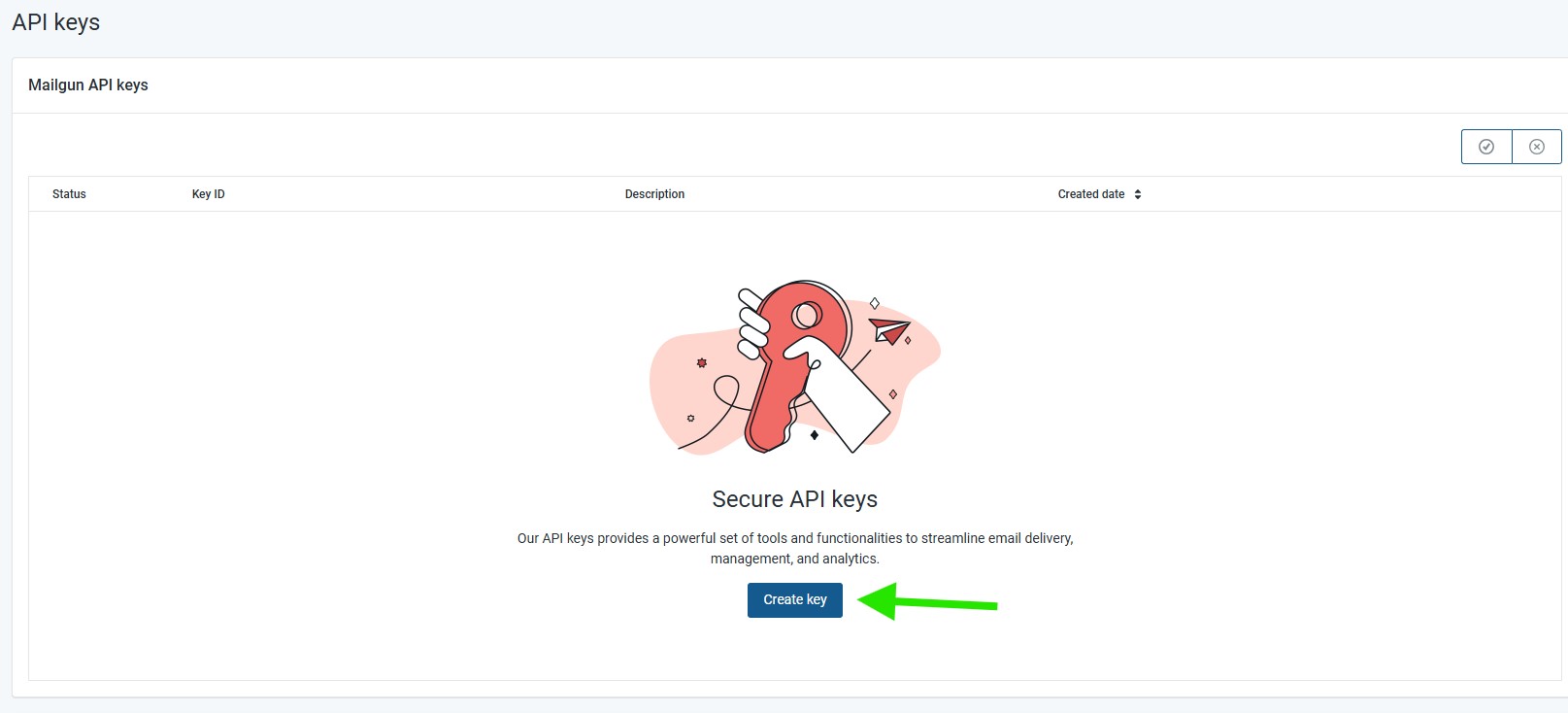1568x713 pixels.
Task: Click the red star decoration in the illustration
Action: coord(702,363)
